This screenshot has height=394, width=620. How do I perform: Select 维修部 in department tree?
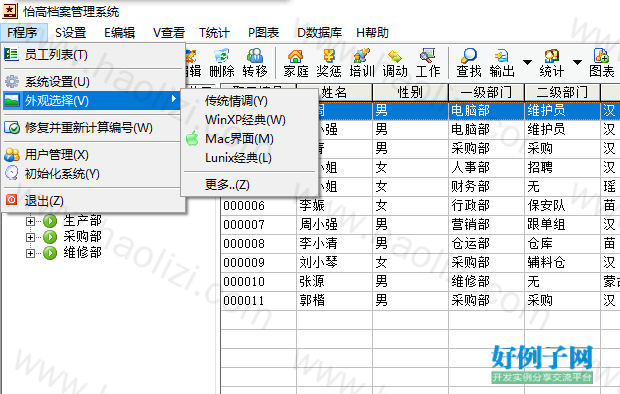pyautogui.click(x=83, y=252)
